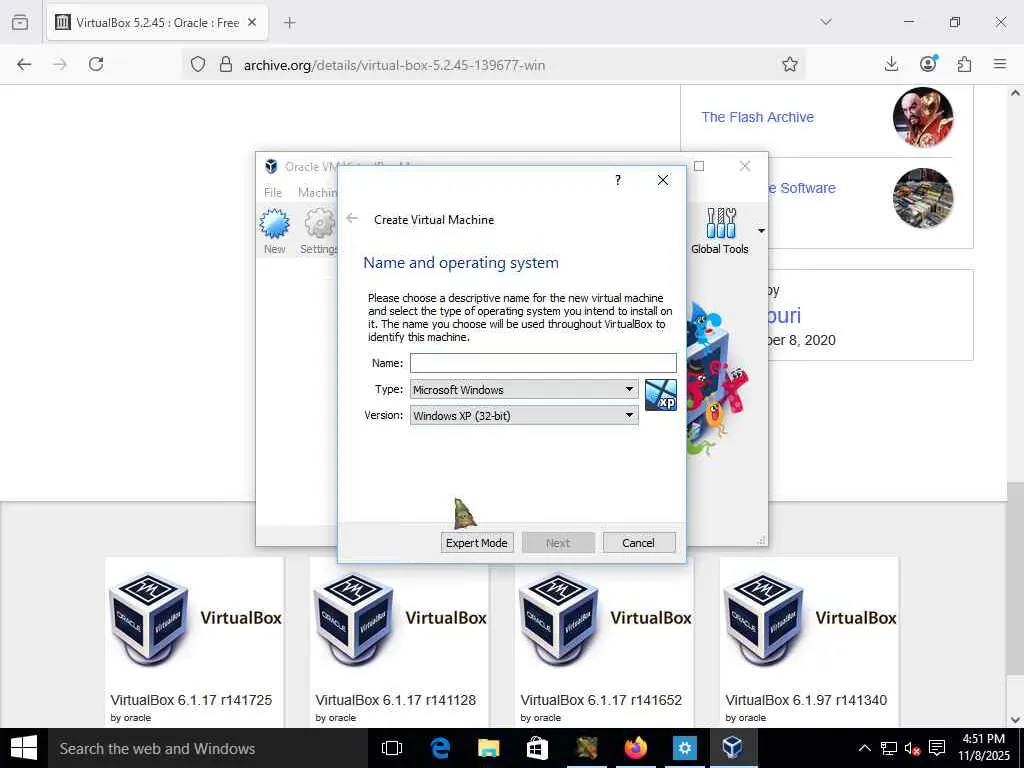Open the list all tabs chevron

point(826,22)
